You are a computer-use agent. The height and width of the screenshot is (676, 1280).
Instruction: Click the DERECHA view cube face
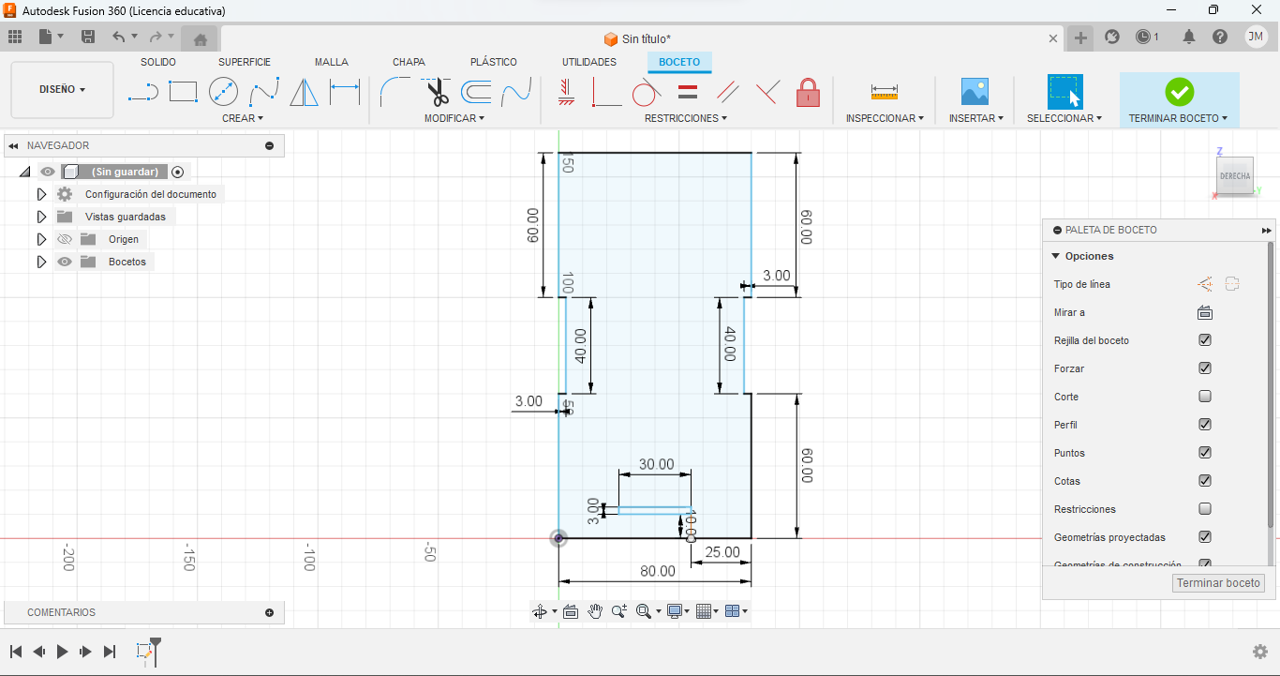point(1235,176)
